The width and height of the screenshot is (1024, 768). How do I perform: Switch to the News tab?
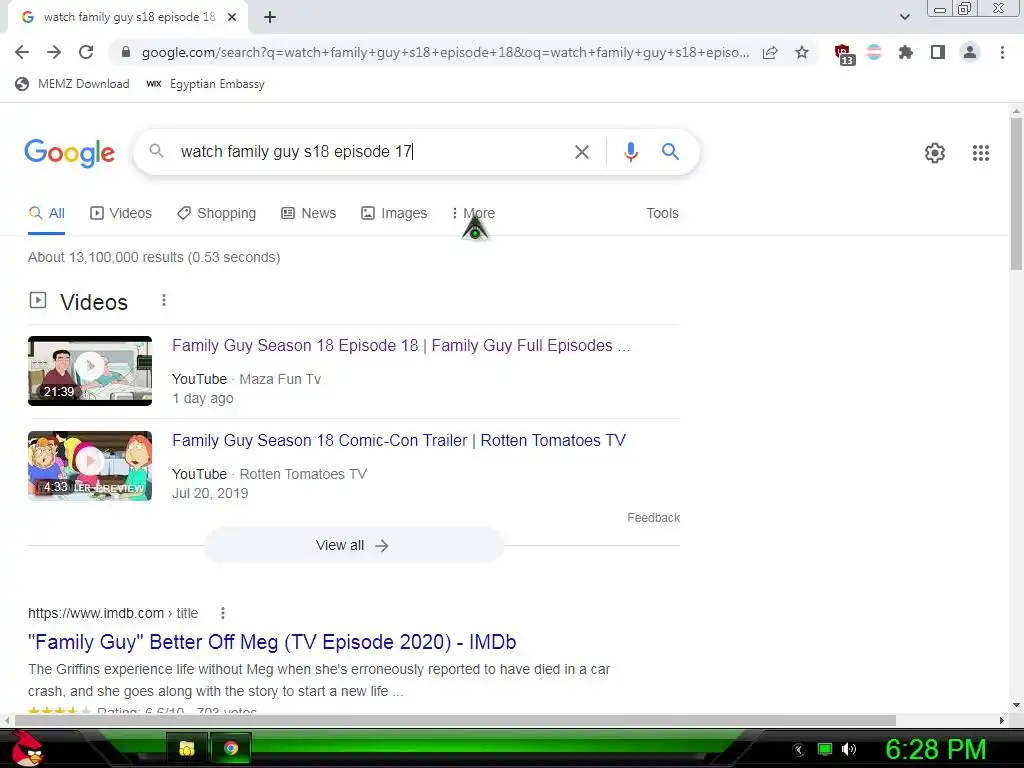tap(308, 214)
